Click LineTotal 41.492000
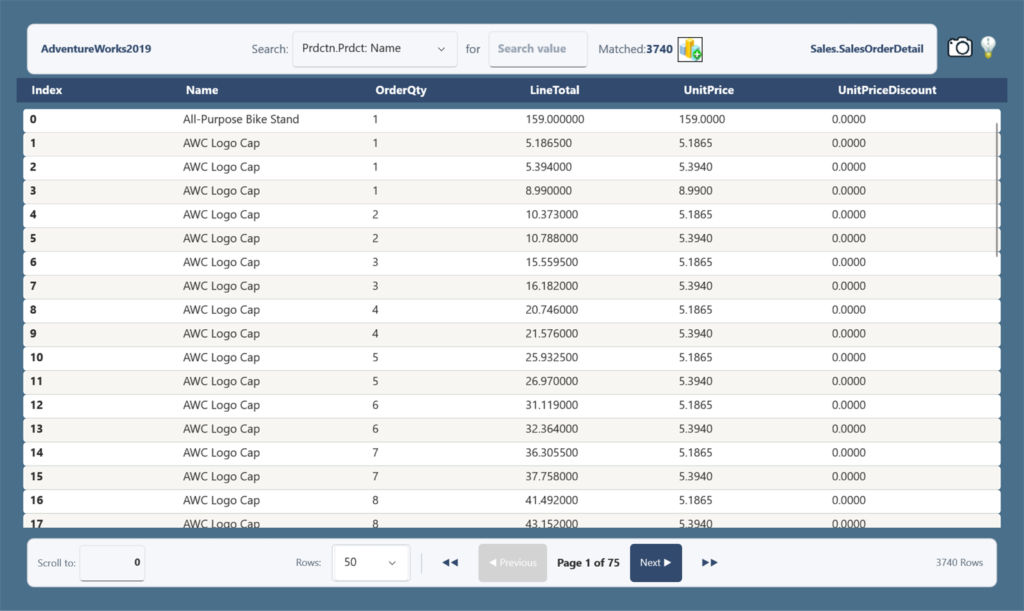This screenshot has height=611, width=1024. pos(552,501)
